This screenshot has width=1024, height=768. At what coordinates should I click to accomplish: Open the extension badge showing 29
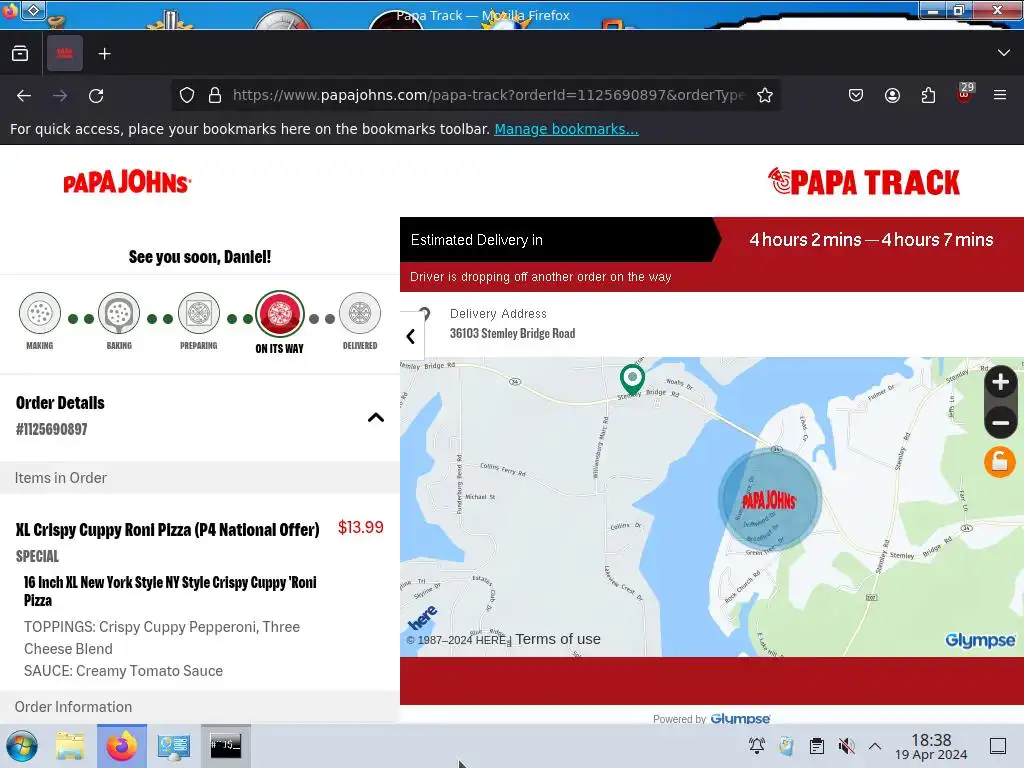pyautogui.click(x=965, y=93)
